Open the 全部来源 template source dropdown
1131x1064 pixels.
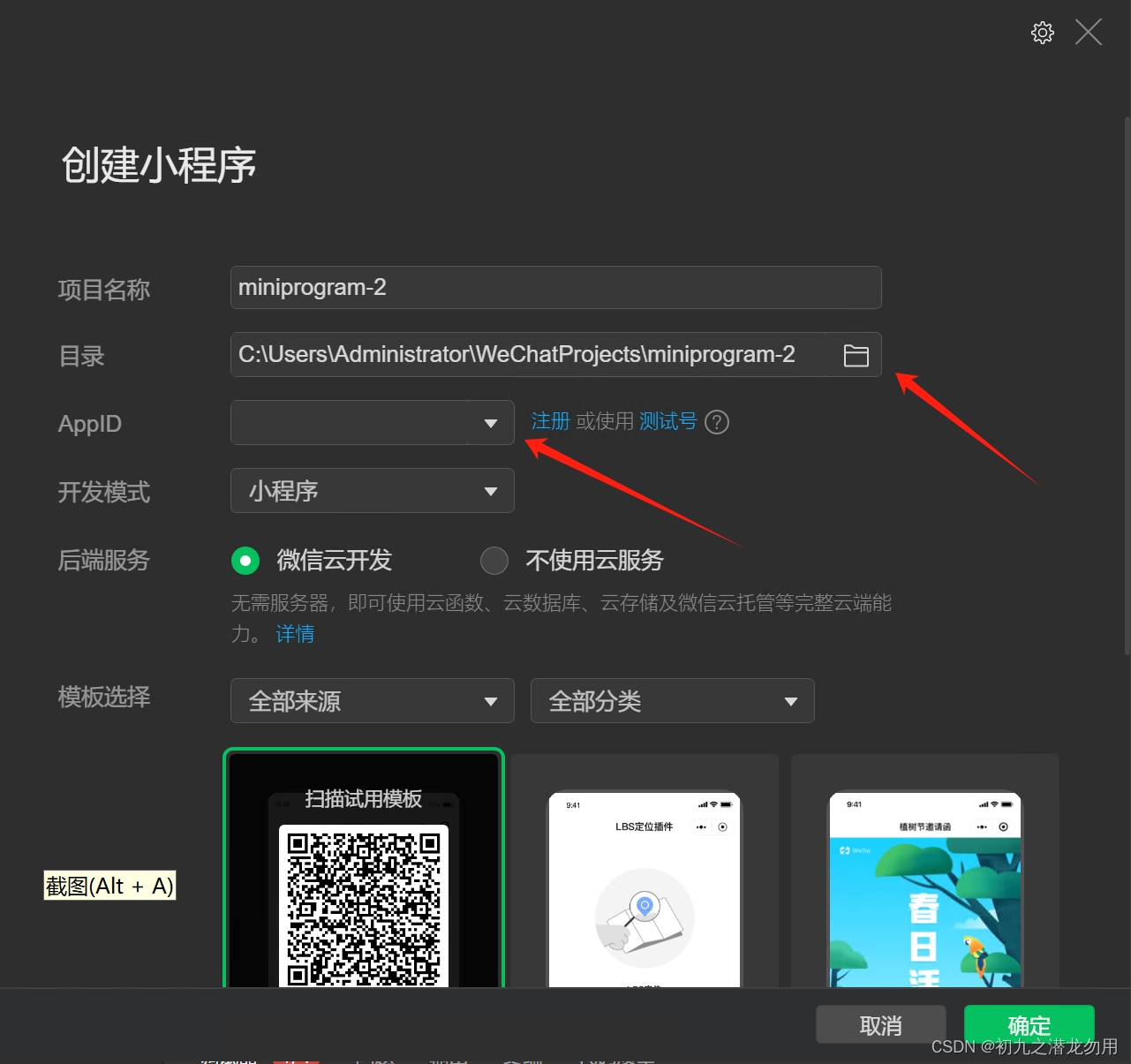373,701
